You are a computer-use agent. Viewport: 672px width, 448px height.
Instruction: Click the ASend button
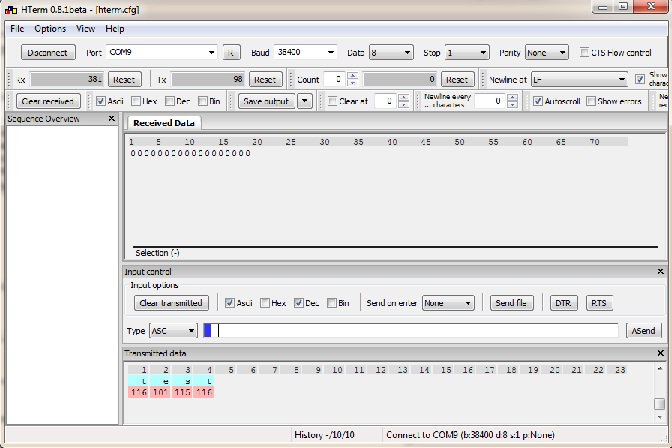643,331
